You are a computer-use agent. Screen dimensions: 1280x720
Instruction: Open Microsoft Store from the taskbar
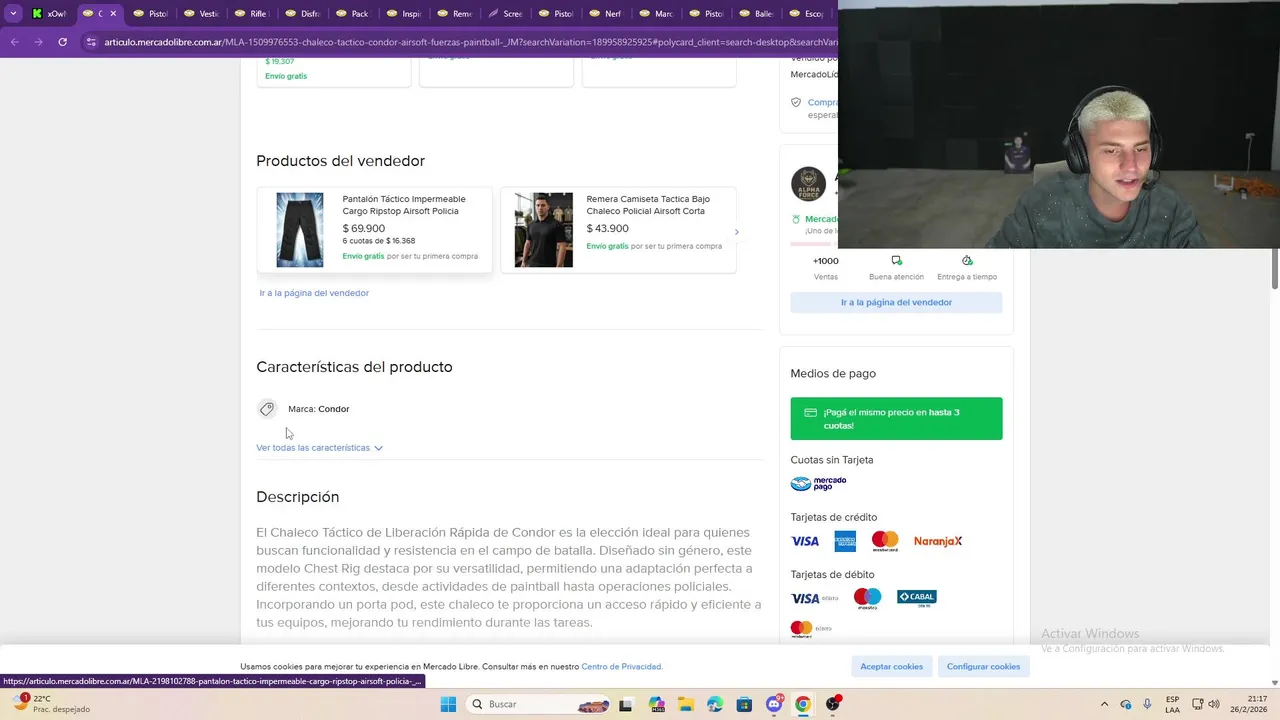click(x=744, y=704)
